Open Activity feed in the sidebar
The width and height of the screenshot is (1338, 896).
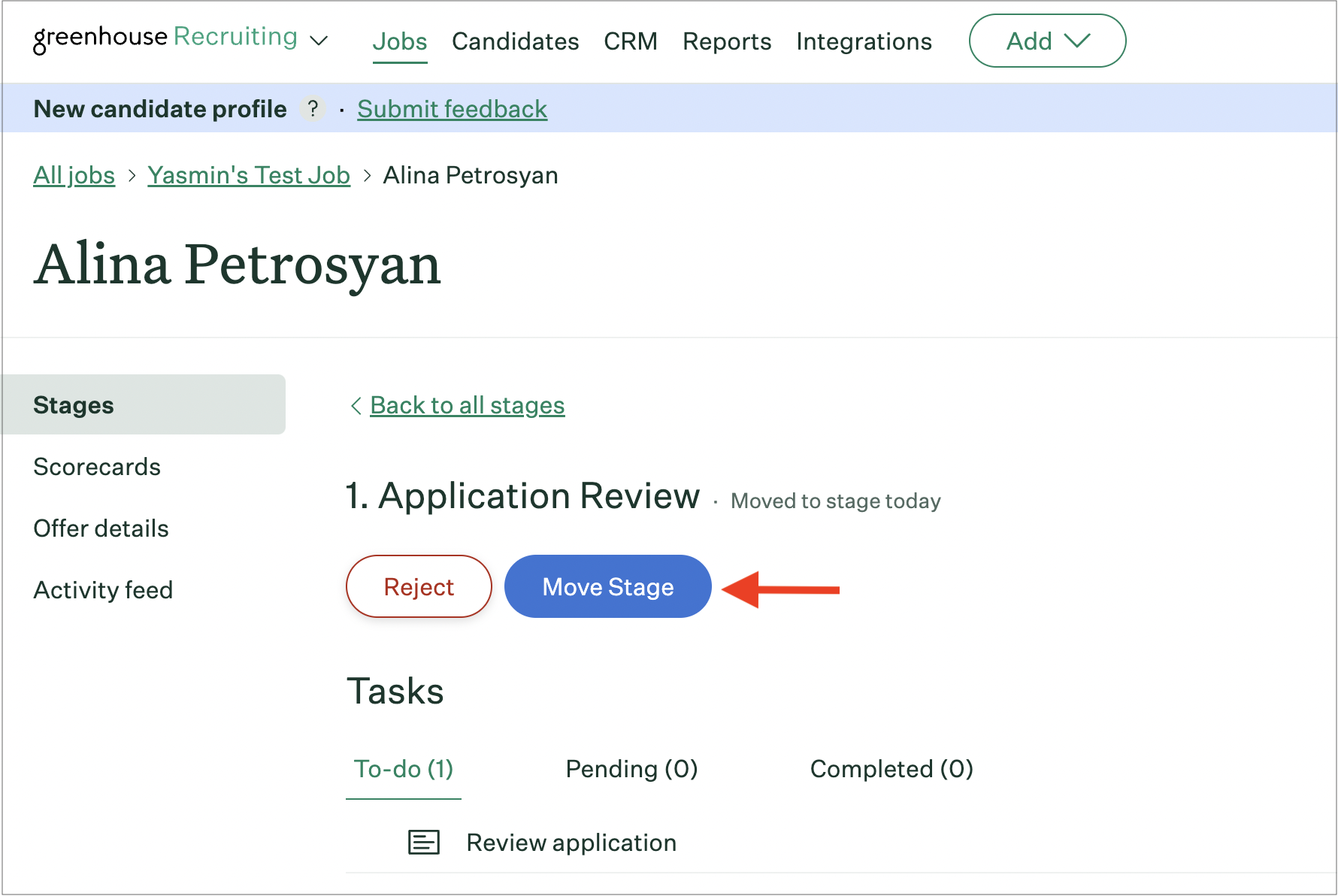click(x=104, y=590)
